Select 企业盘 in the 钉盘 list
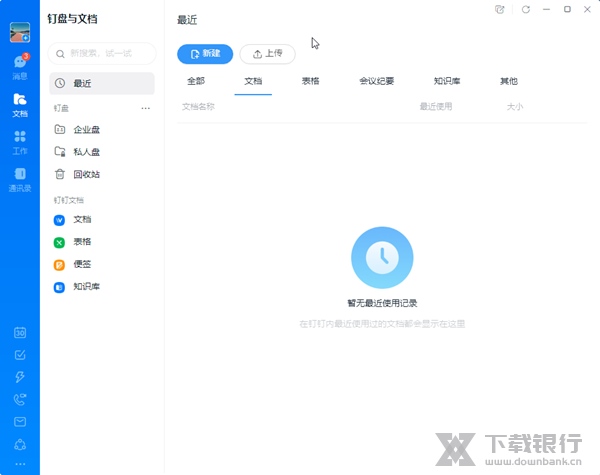 point(87,130)
